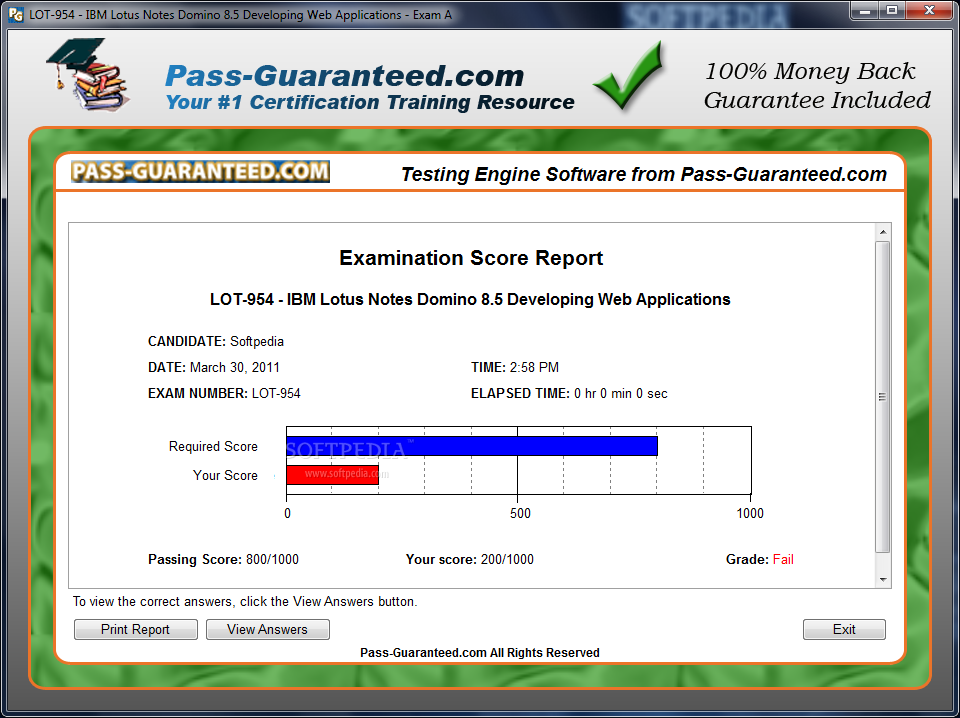Click the red 'Fail' grade

pyautogui.click(x=783, y=559)
